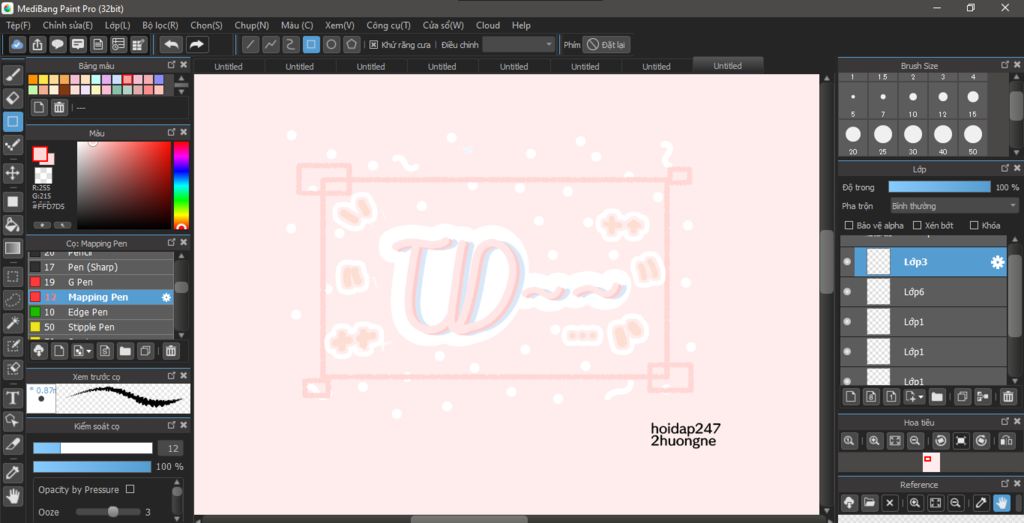The height and width of the screenshot is (523, 1024).
Task: Open the Điều chỉnh dropdown
Action: click(x=519, y=44)
